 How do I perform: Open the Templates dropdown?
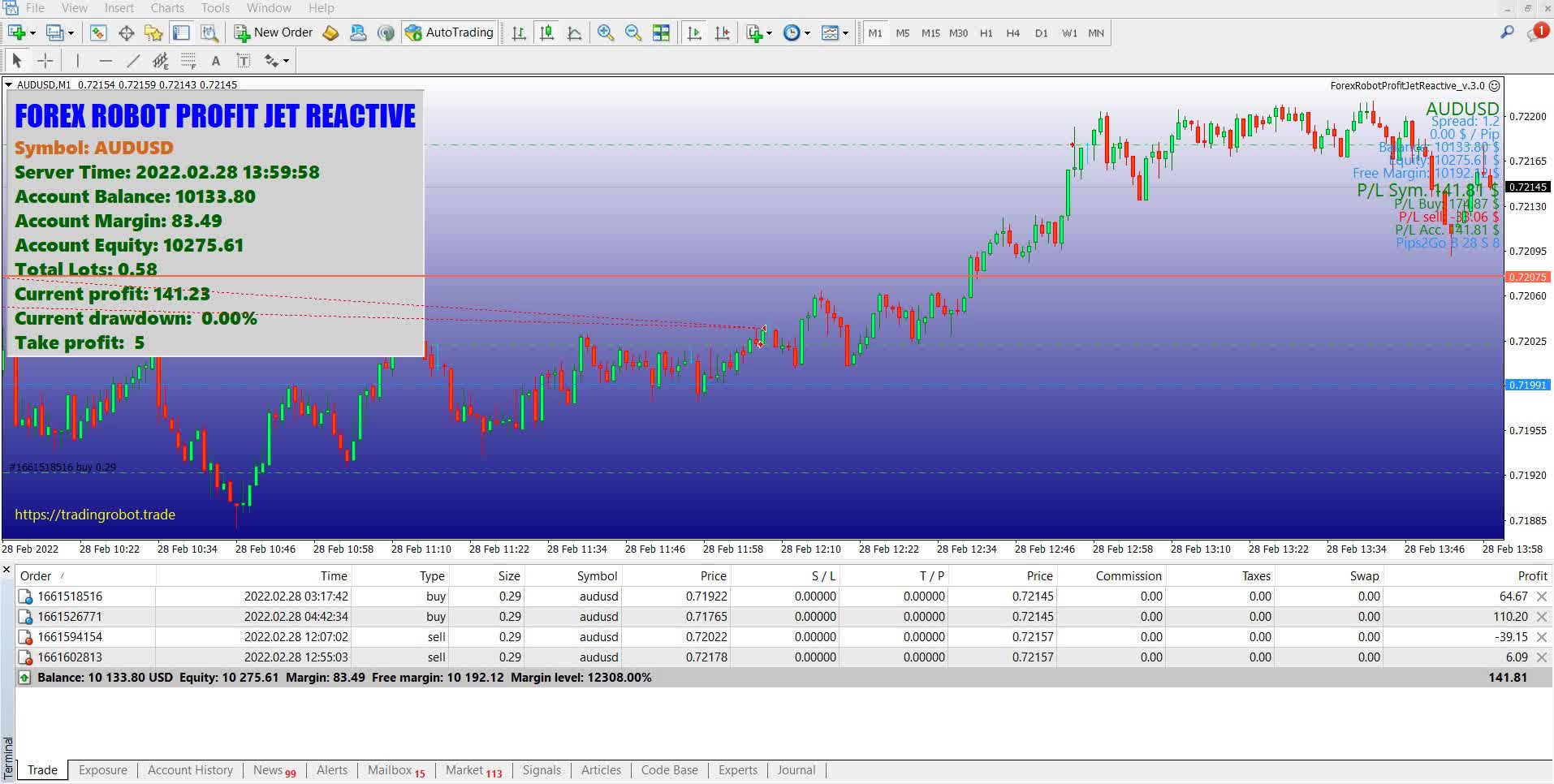click(x=835, y=33)
